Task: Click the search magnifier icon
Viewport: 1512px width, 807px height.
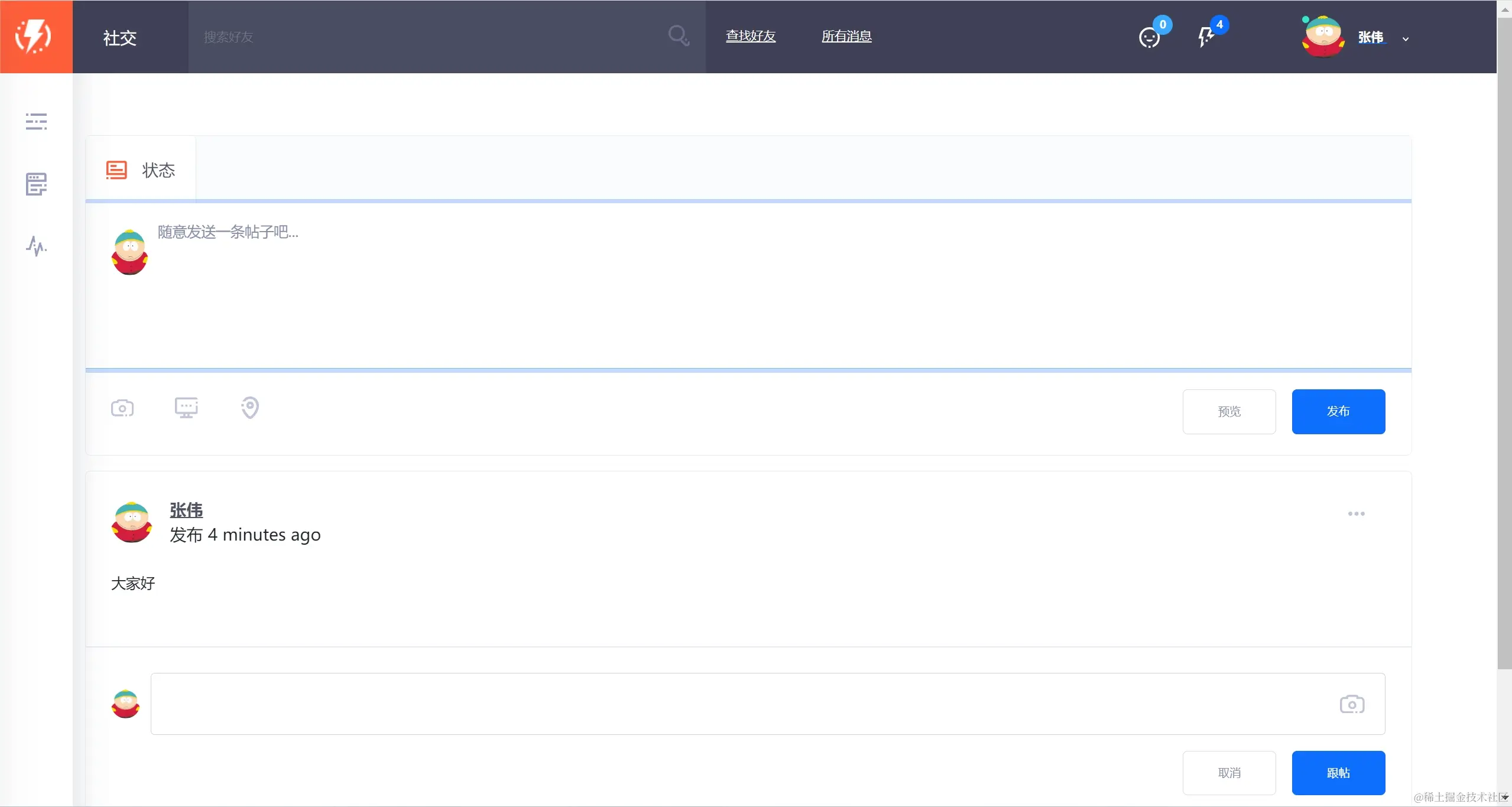Action: 678,36
